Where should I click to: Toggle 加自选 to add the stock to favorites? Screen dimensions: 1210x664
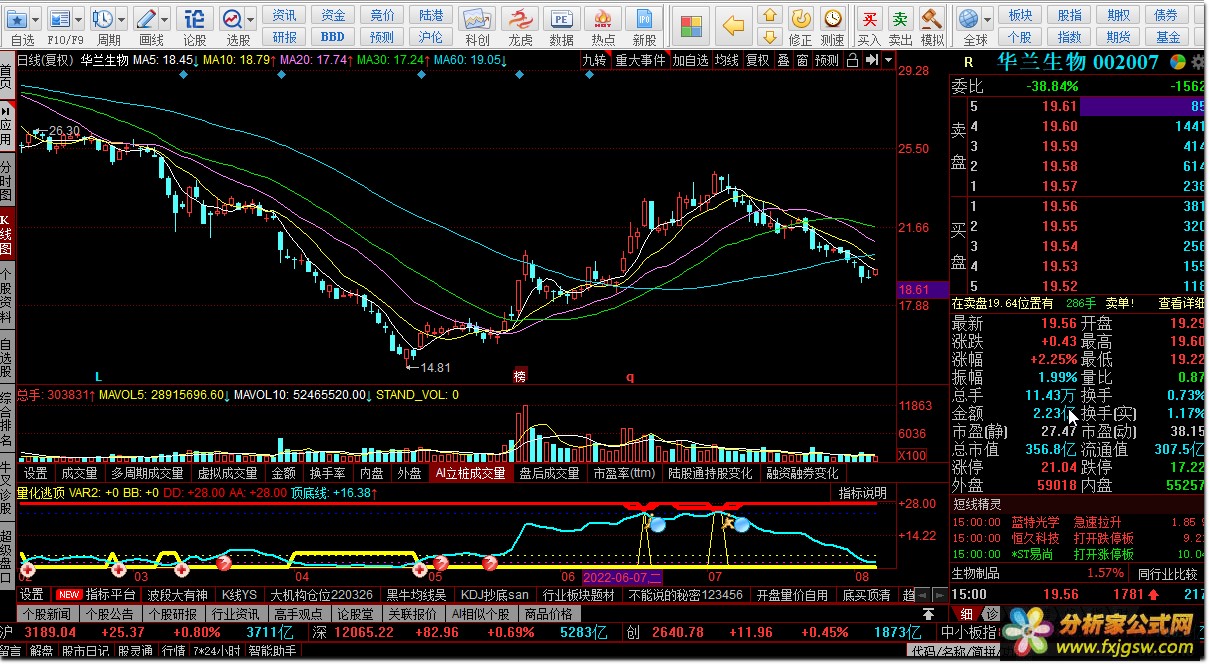(690, 60)
